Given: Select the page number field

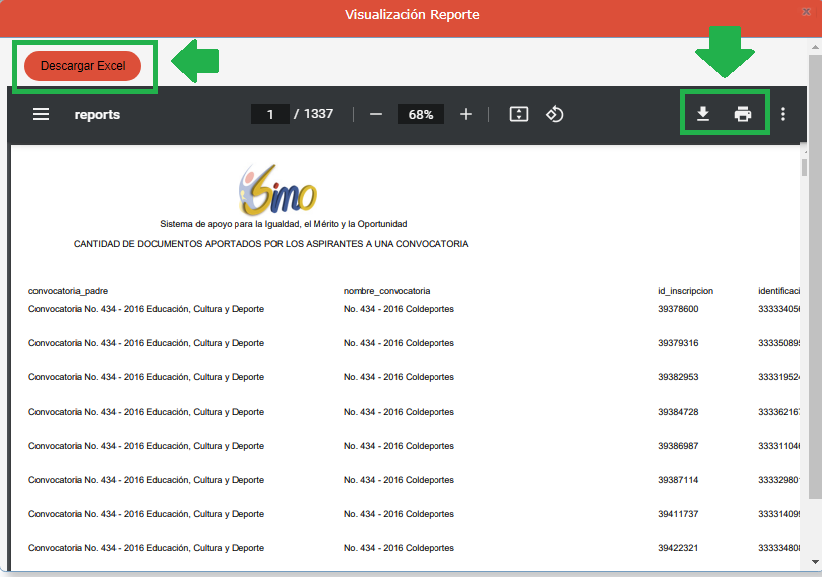Looking at the screenshot, I should tap(270, 115).
